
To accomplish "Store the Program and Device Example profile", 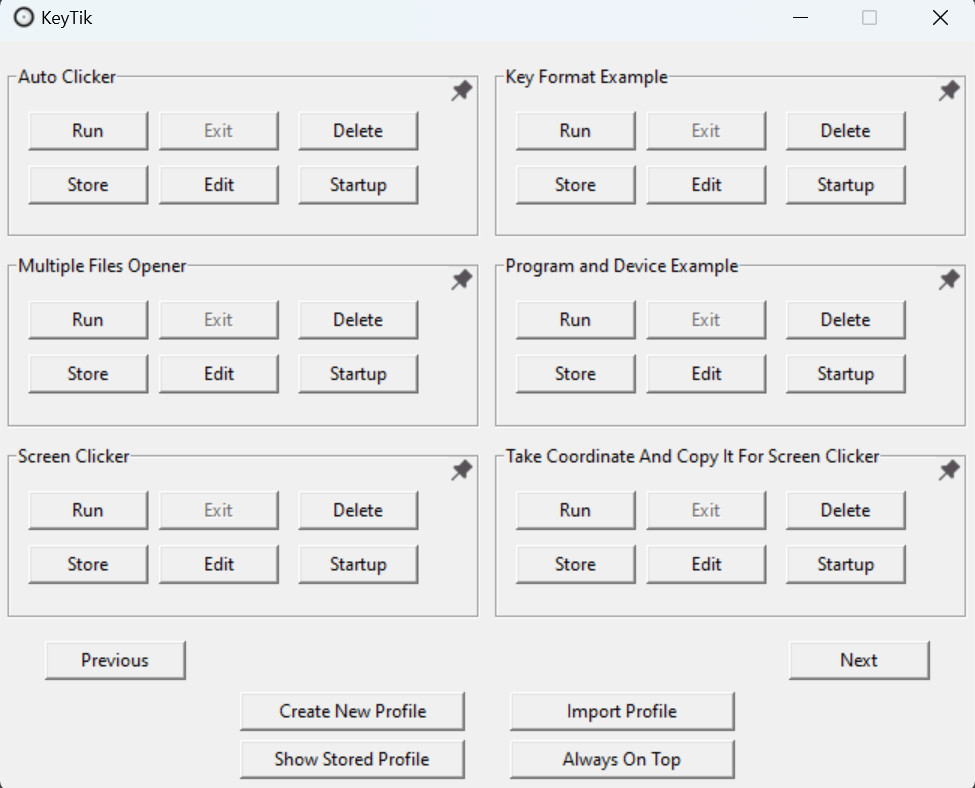I will coord(575,374).
